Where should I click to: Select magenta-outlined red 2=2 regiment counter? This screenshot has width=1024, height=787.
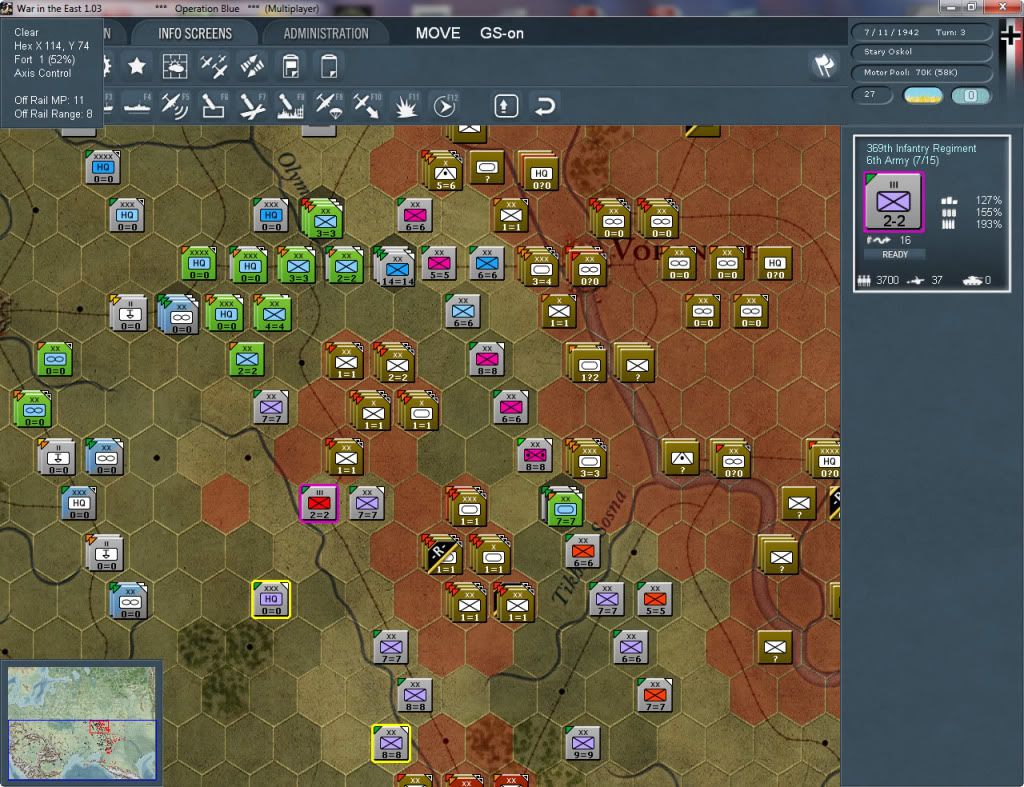pyautogui.click(x=319, y=504)
